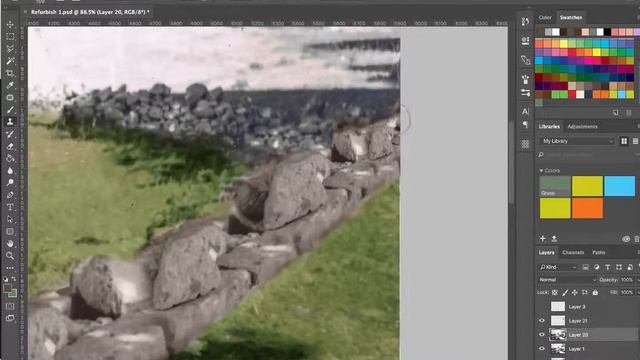Toggle type layer filter in Layers panel

[x=608, y=267]
